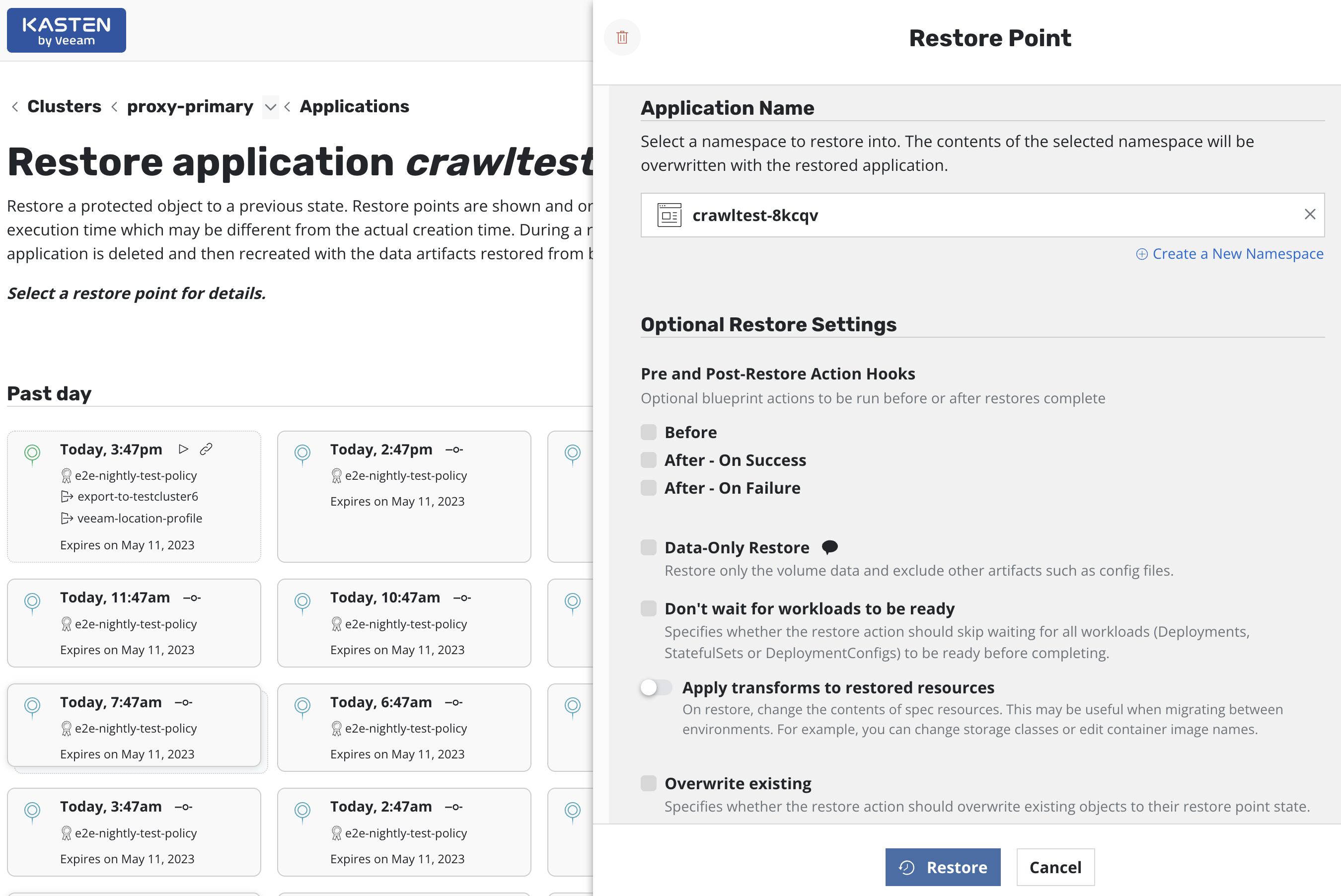Check After - On Success hook

coord(649,460)
